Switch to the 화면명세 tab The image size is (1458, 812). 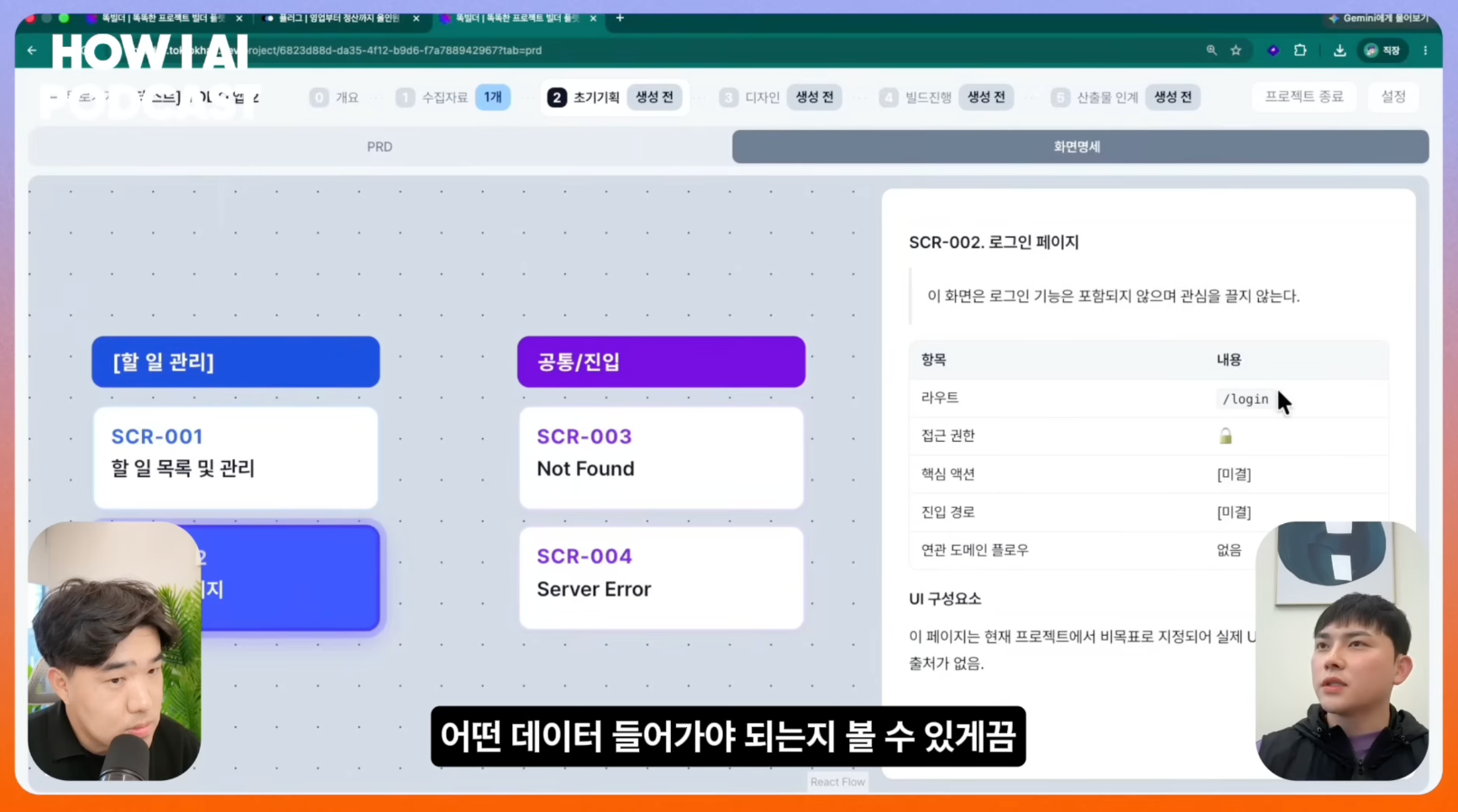click(1080, 147)
